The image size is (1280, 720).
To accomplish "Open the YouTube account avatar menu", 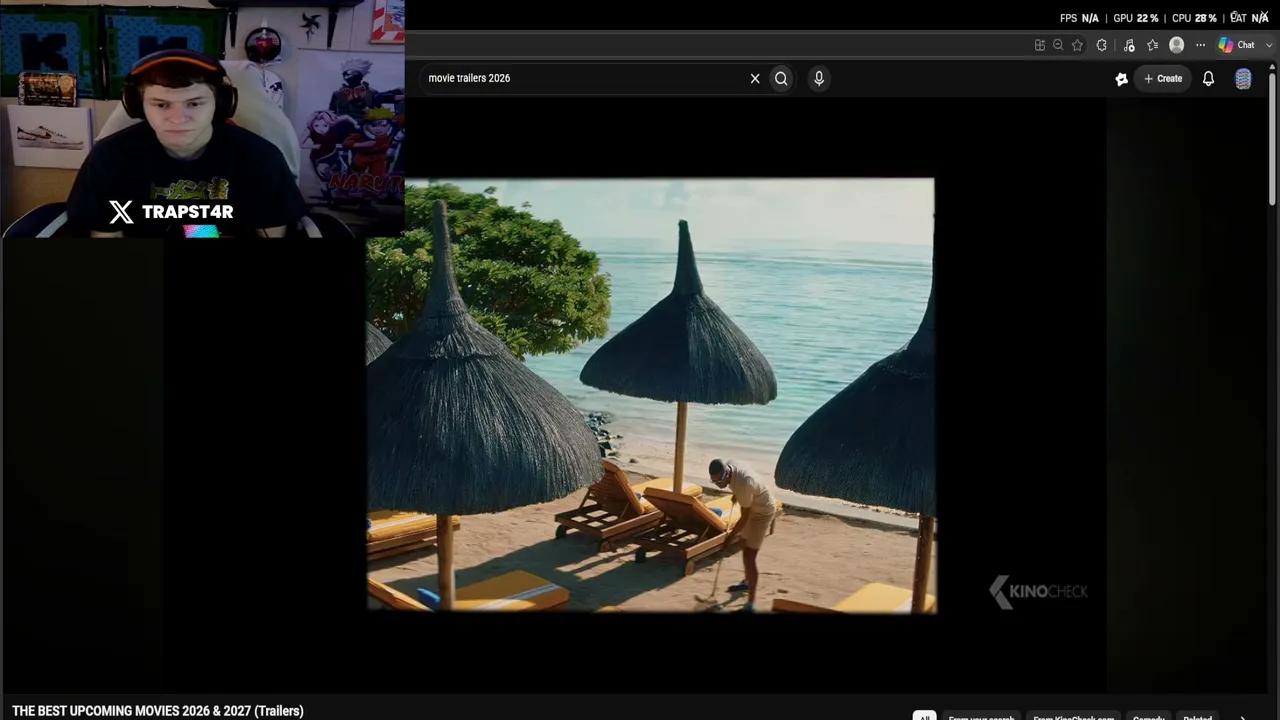I will (1243, 79).
